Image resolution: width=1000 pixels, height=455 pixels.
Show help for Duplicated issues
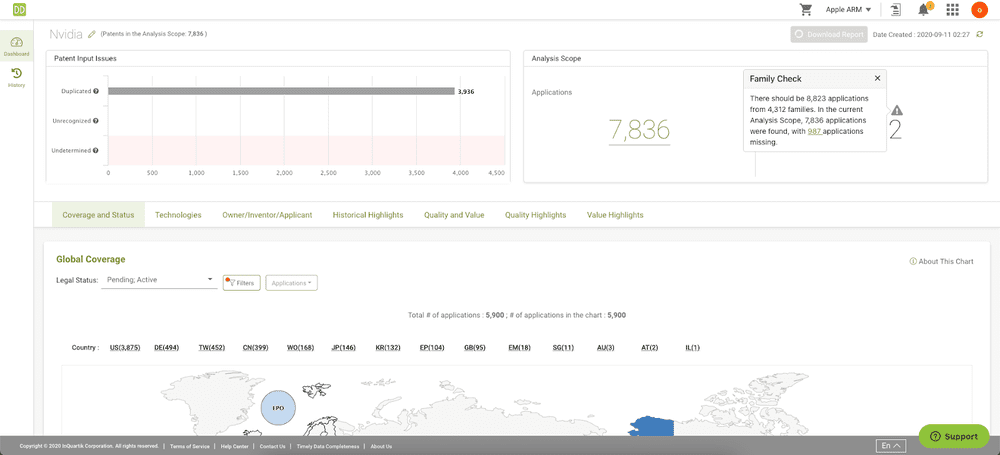96,91
